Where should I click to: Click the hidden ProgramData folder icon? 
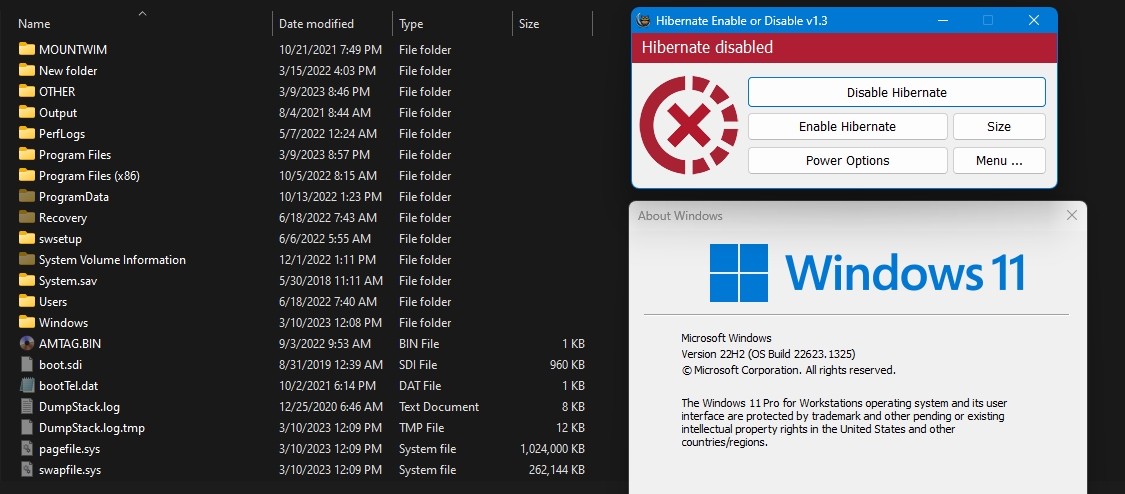point(27,196)
